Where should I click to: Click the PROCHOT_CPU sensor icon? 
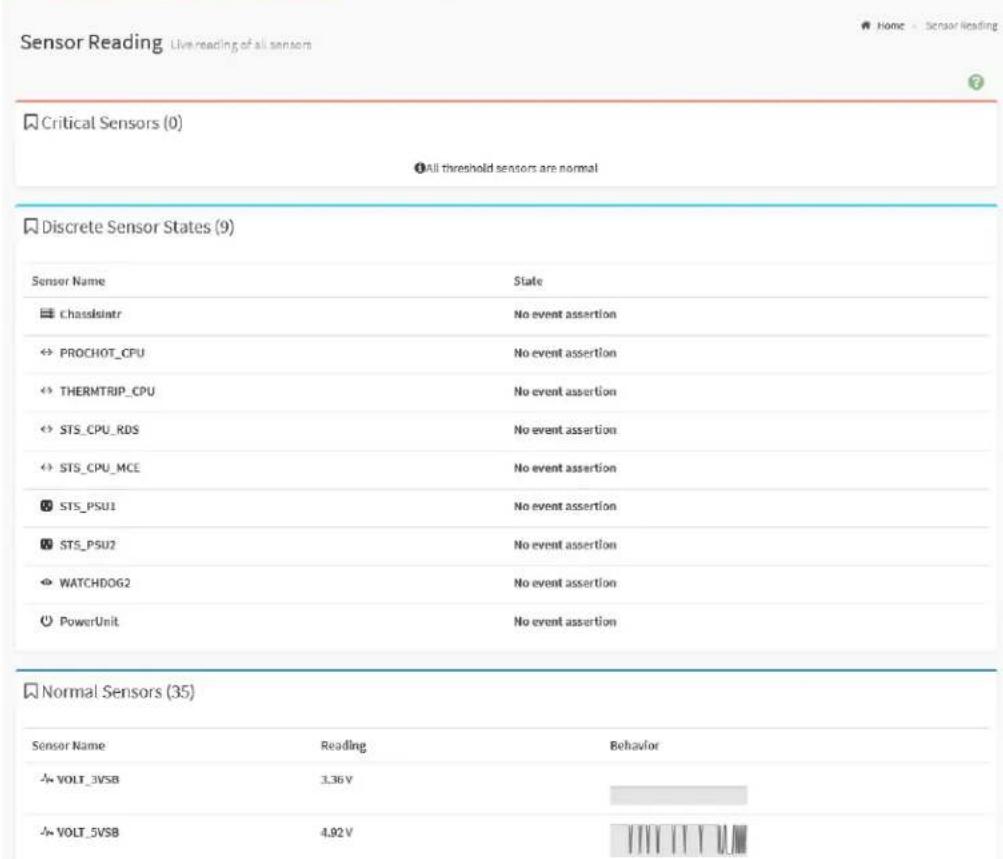pyautogui.click(x=46, y=352)
